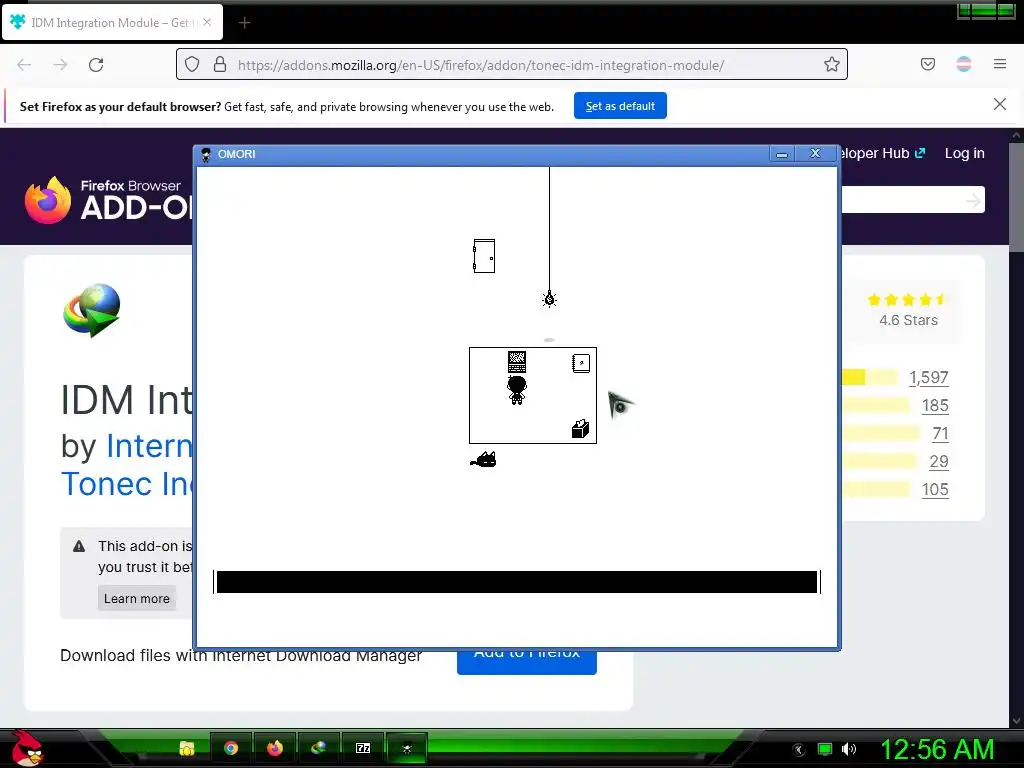Click the site padlock security icon
1024x768 pixels.
pos(220,64)
